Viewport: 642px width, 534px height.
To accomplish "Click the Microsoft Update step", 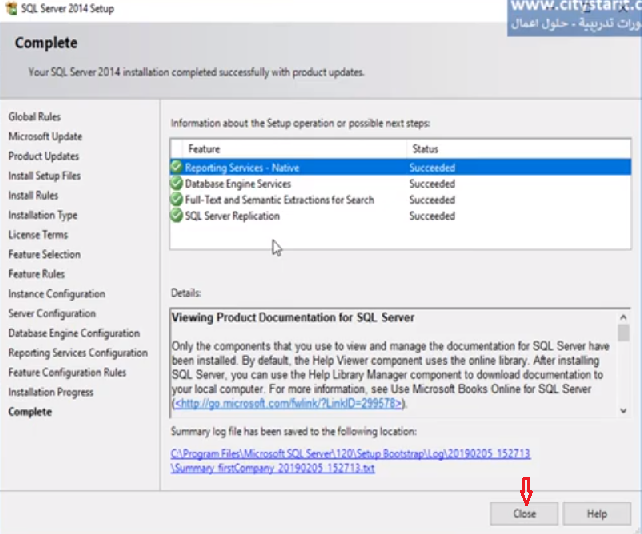I will [45, 136].
